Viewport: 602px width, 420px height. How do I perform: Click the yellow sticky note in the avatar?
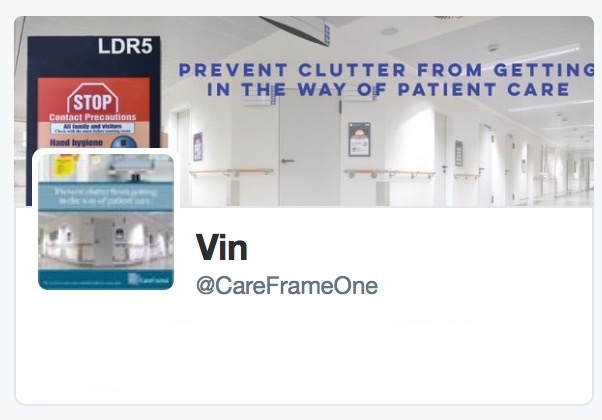66,165
